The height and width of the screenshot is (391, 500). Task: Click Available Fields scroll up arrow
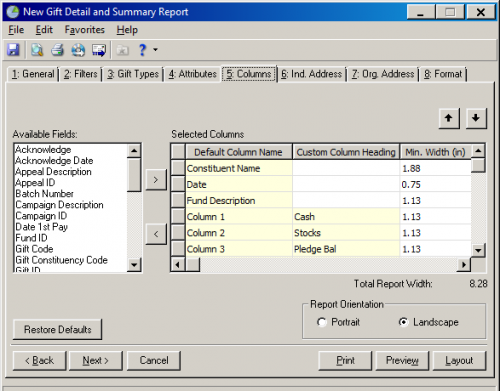pos(134,151)
